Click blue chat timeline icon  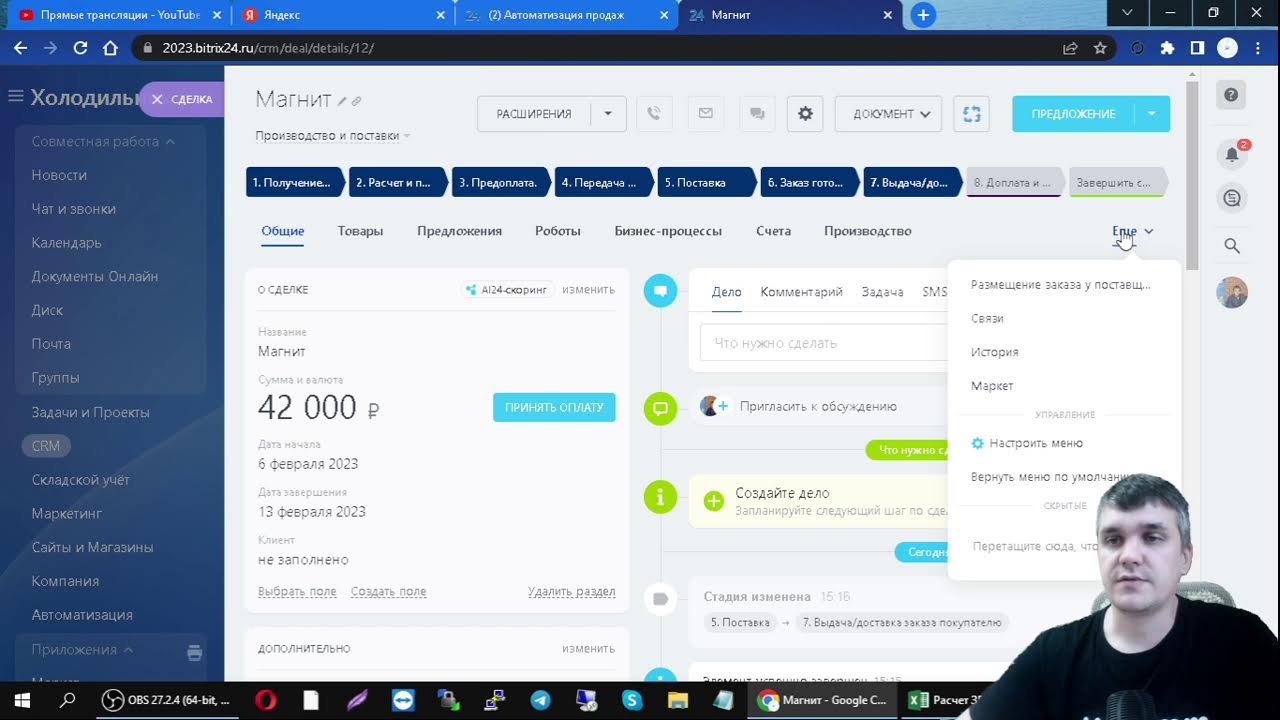click(660, 291)
